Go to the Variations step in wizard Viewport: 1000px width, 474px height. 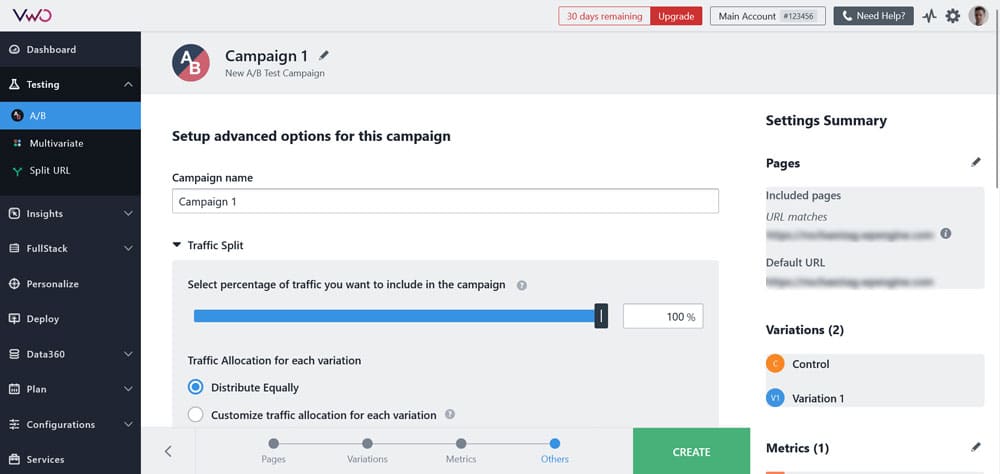pos(367,443)
